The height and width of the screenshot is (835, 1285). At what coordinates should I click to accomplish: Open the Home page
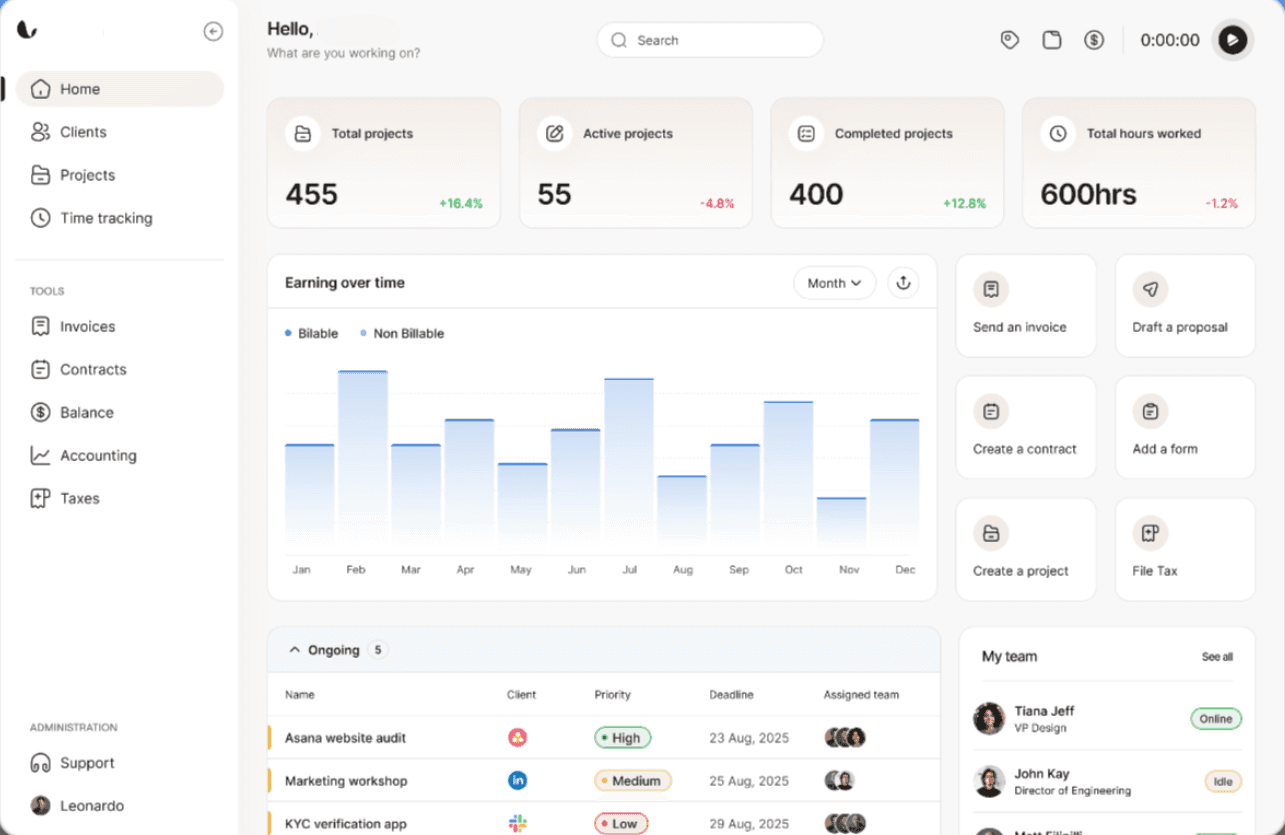pos(120,89)
